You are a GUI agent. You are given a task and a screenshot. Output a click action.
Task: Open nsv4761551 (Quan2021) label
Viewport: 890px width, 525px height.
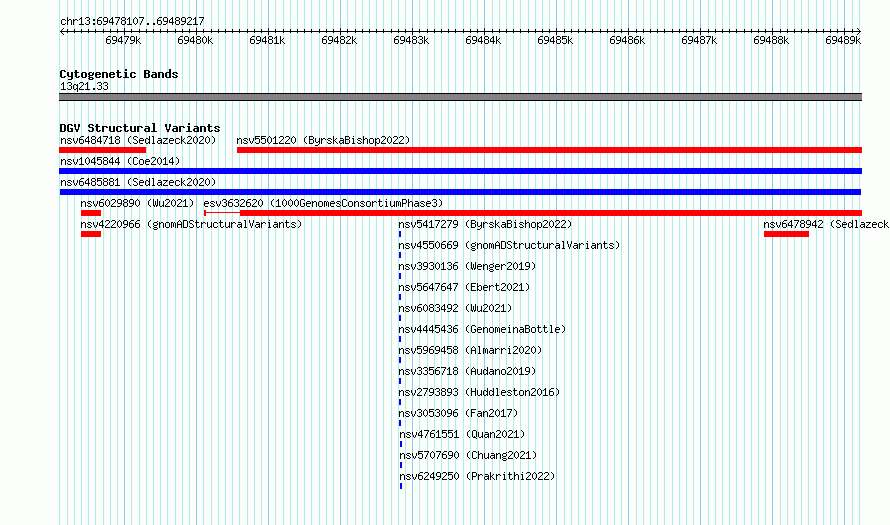click(462, 434)
